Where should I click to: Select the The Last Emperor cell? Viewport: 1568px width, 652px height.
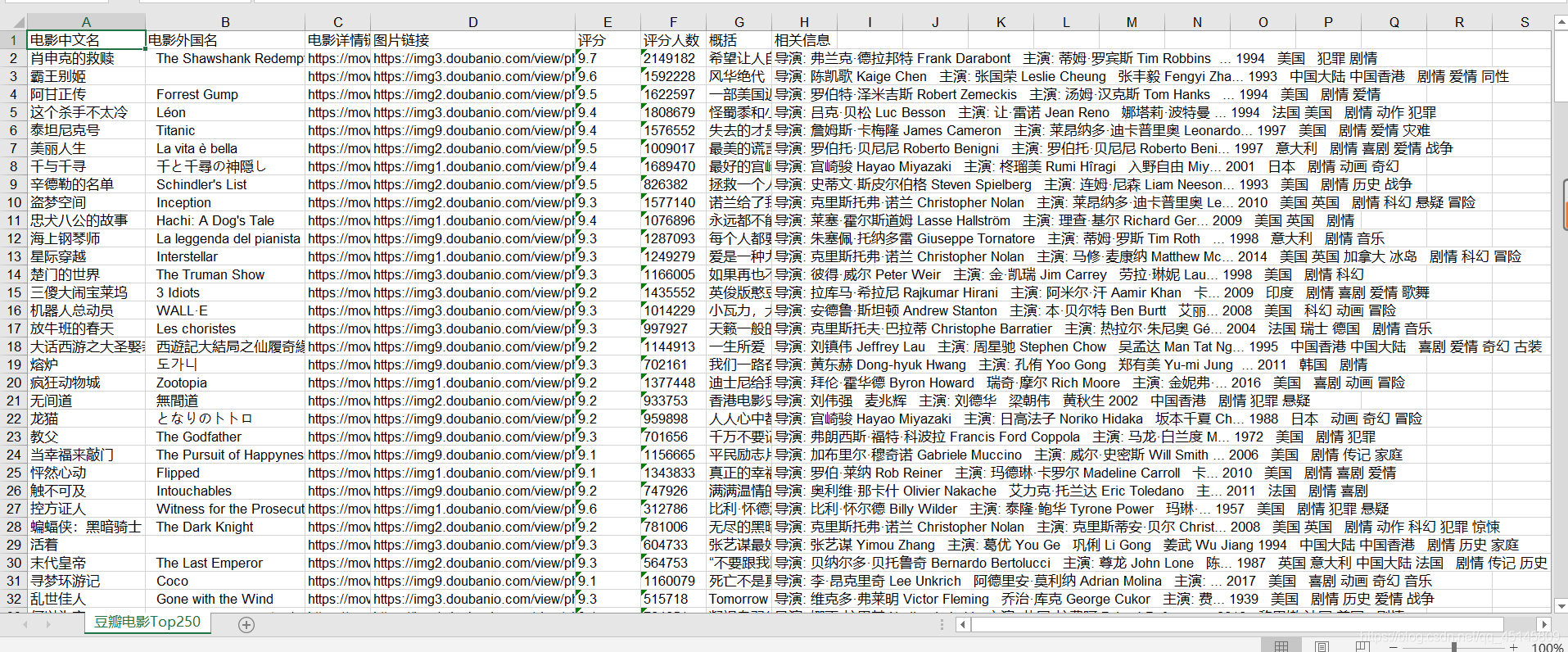point(225,563)
